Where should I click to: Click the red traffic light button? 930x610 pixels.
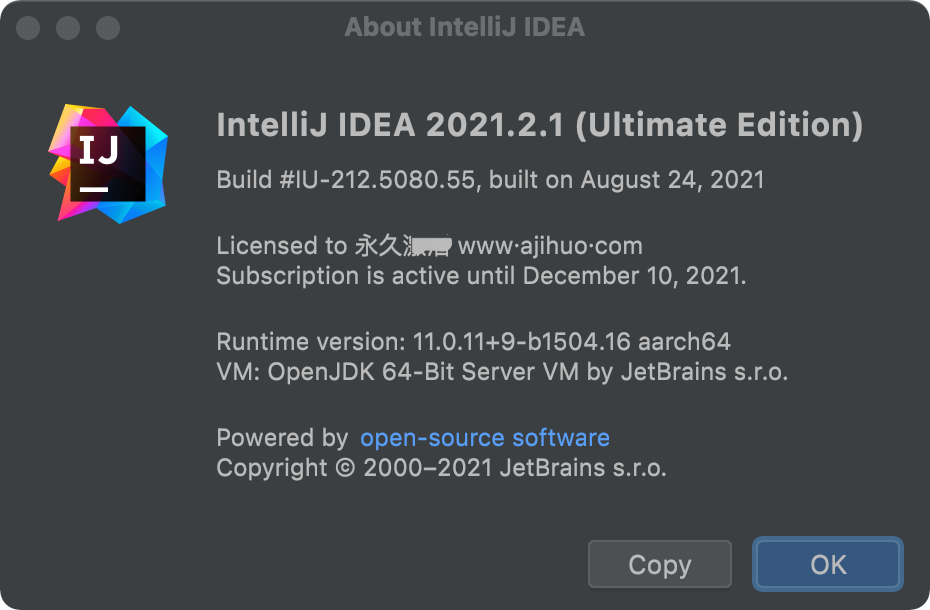[x=28, y=28]
